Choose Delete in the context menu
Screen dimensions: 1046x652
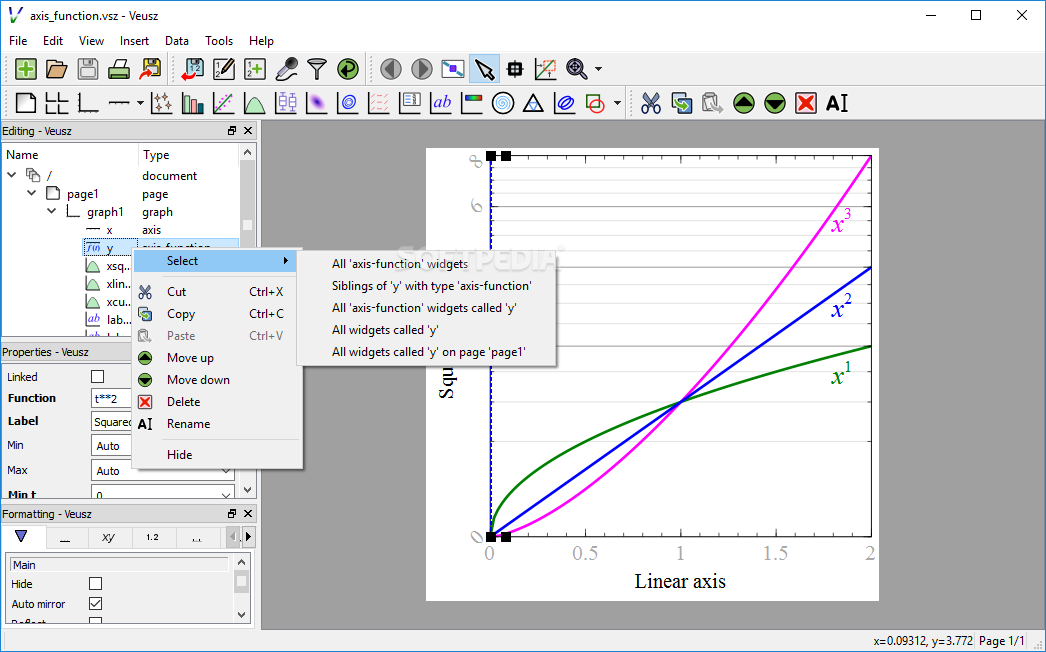coord(217,402)
